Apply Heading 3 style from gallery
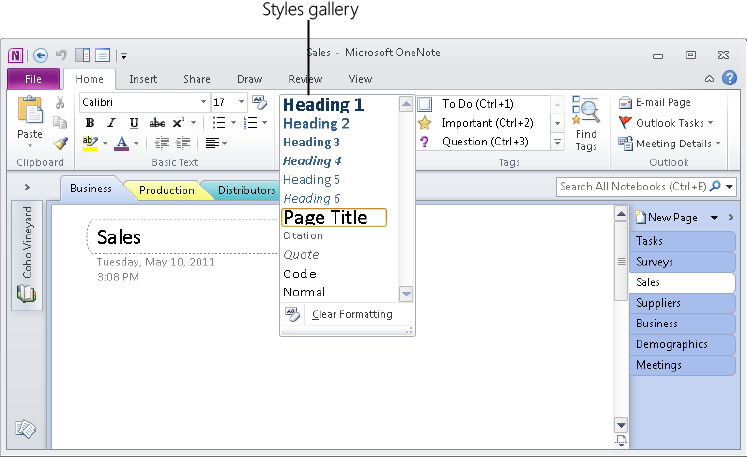 click(x=311, y=142)
